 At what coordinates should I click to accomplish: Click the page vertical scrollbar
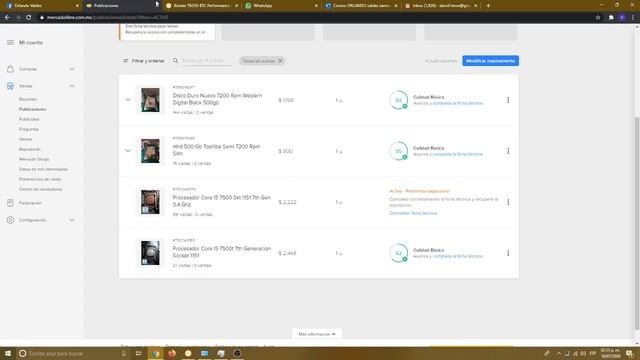(637, 224)
